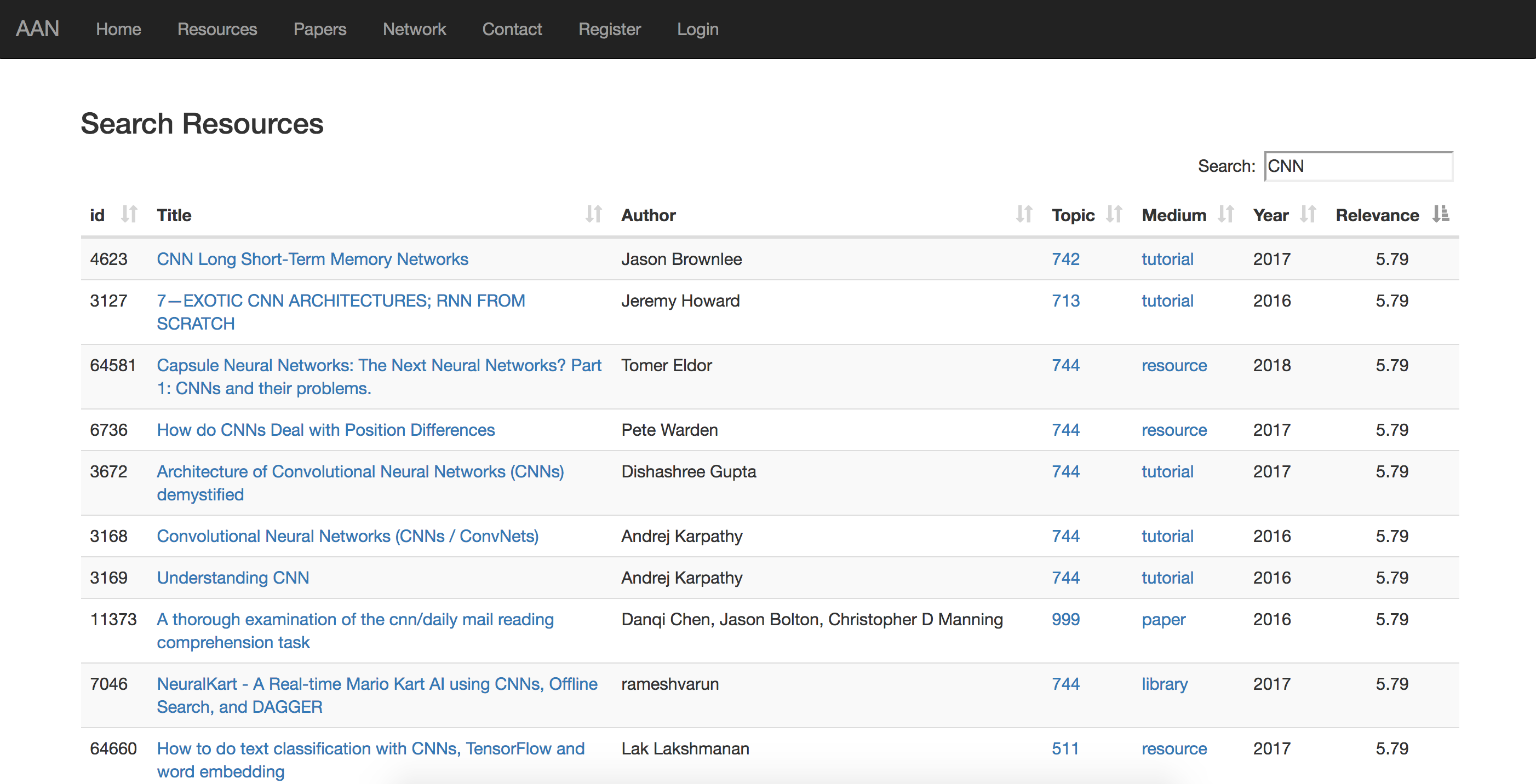Screen dimensions: 1536x784
Task: Go to Home in navigation bar
Action: [x=119, y=29]
